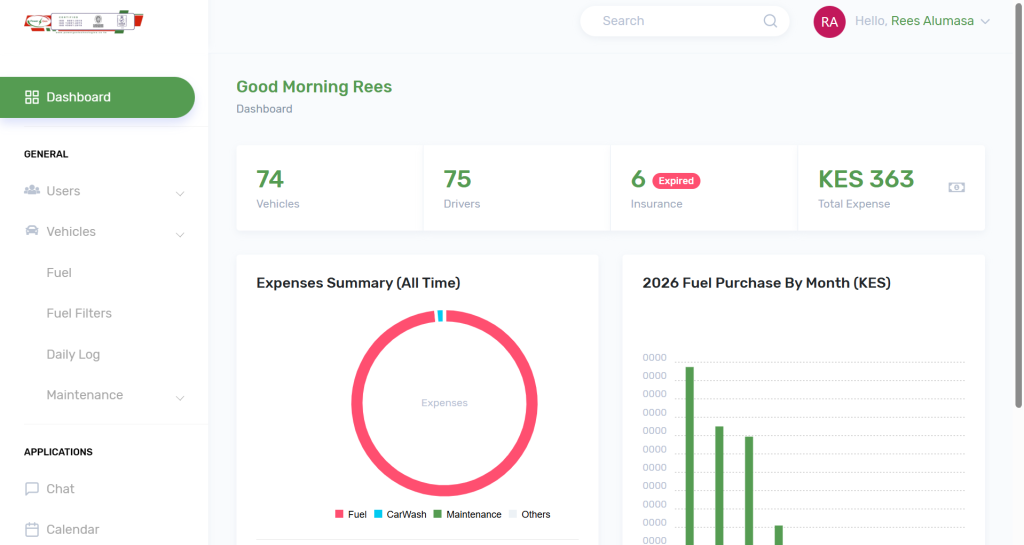Click the RA user avatar
The width and height of the screenshot is (1024, 545).
tap(829, 21)
